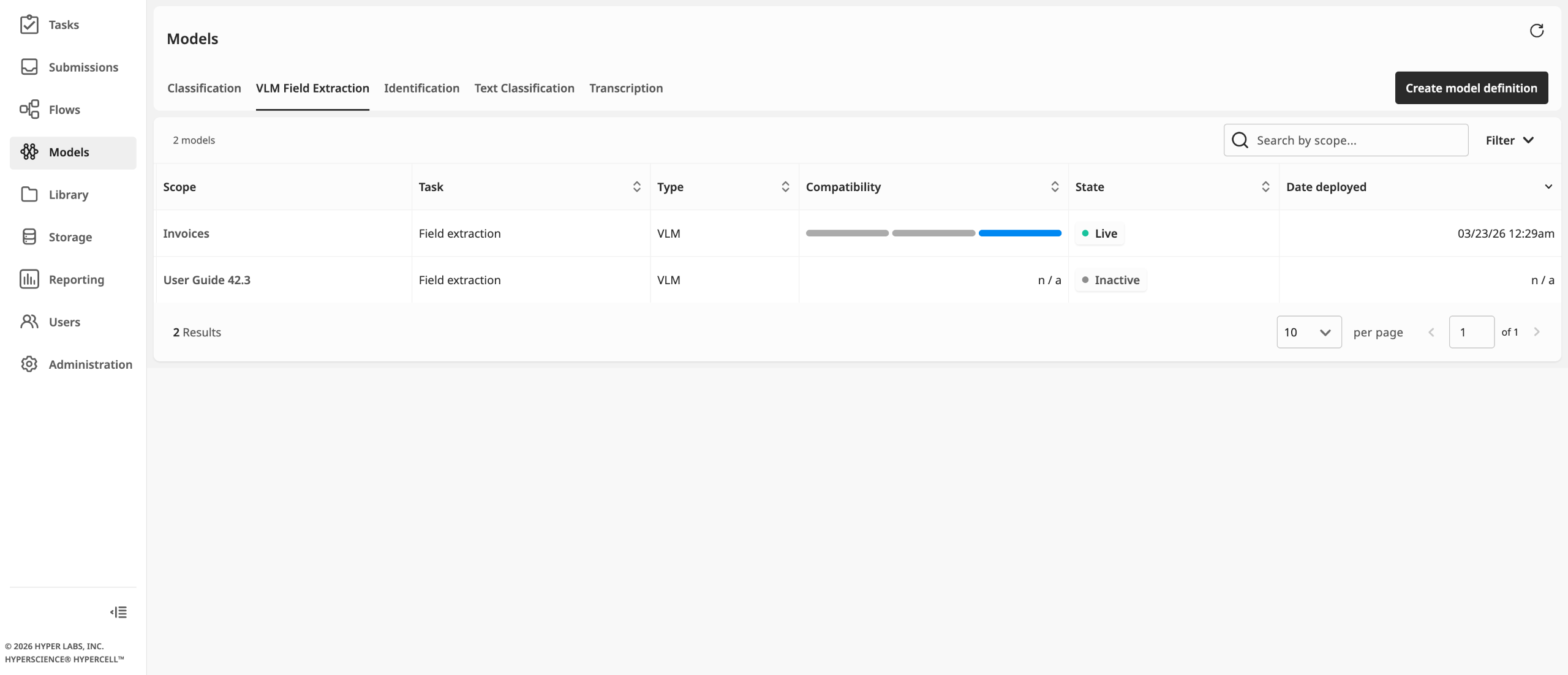The height and width of the screenshot is (675, 1568).
Task: Open the 10 per page dropdown
Action: [x=1308, y=332]
